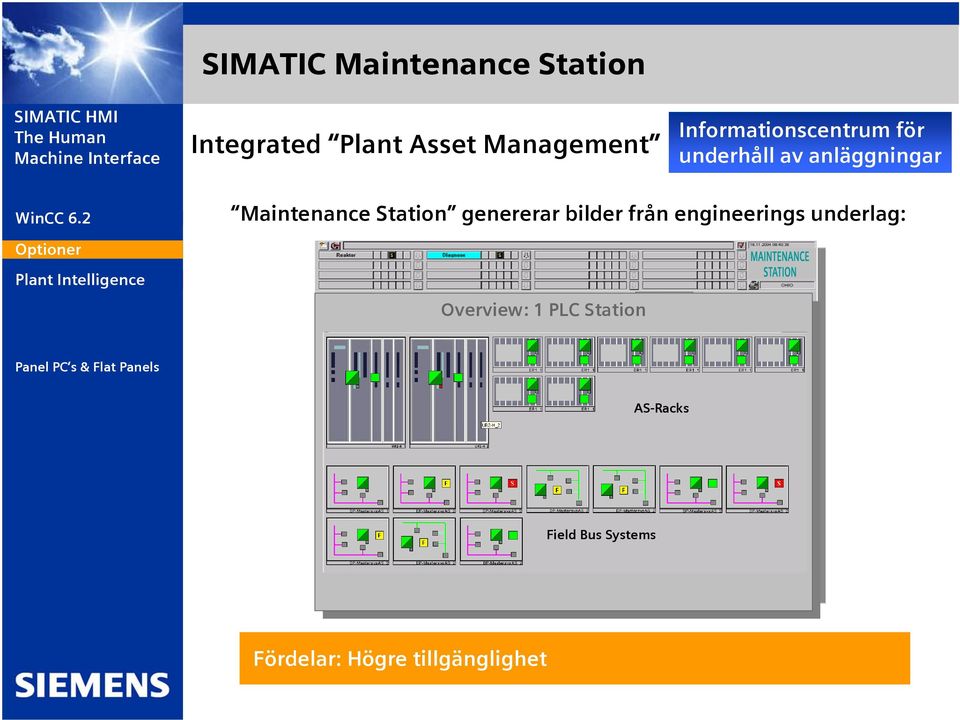The width and height of the screenshot is (960, 720).
Task: Click the green diagnostic icon on the right large rack
Action: coord(435,378)
